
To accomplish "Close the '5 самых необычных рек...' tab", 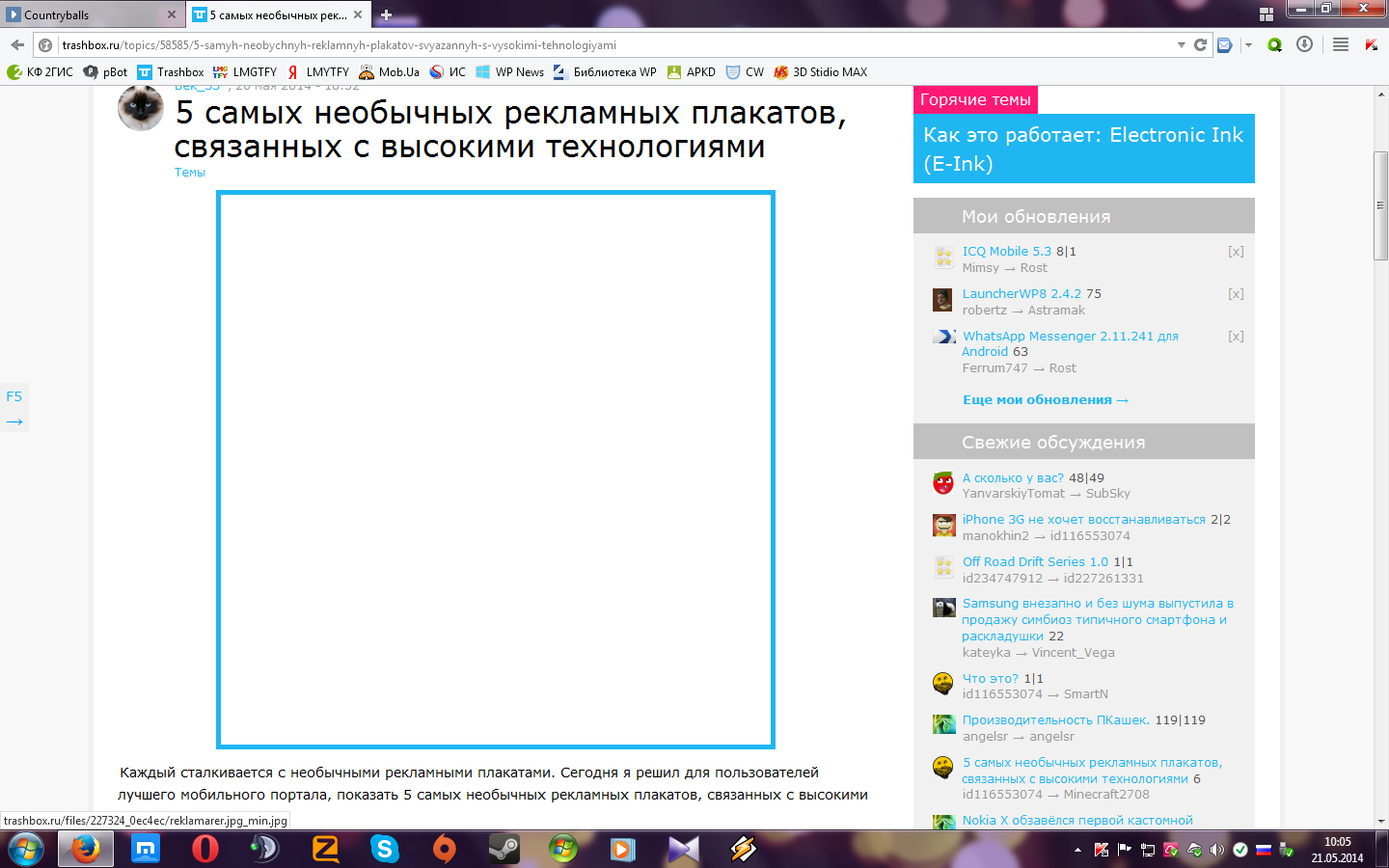I will click(x=358, y=14).
